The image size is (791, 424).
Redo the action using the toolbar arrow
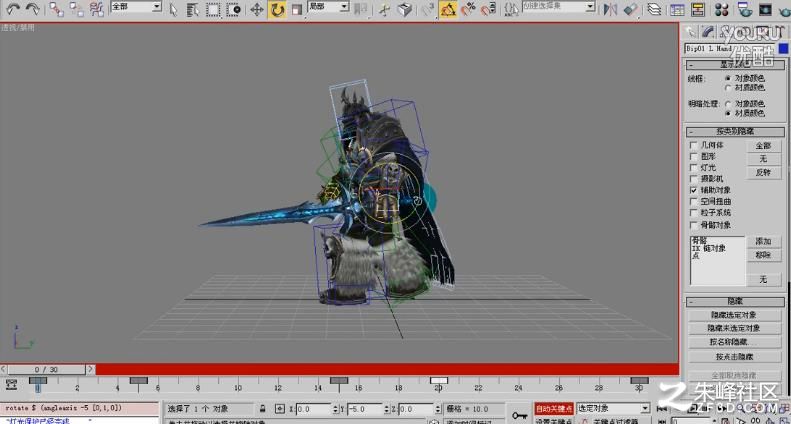(33, 9)
